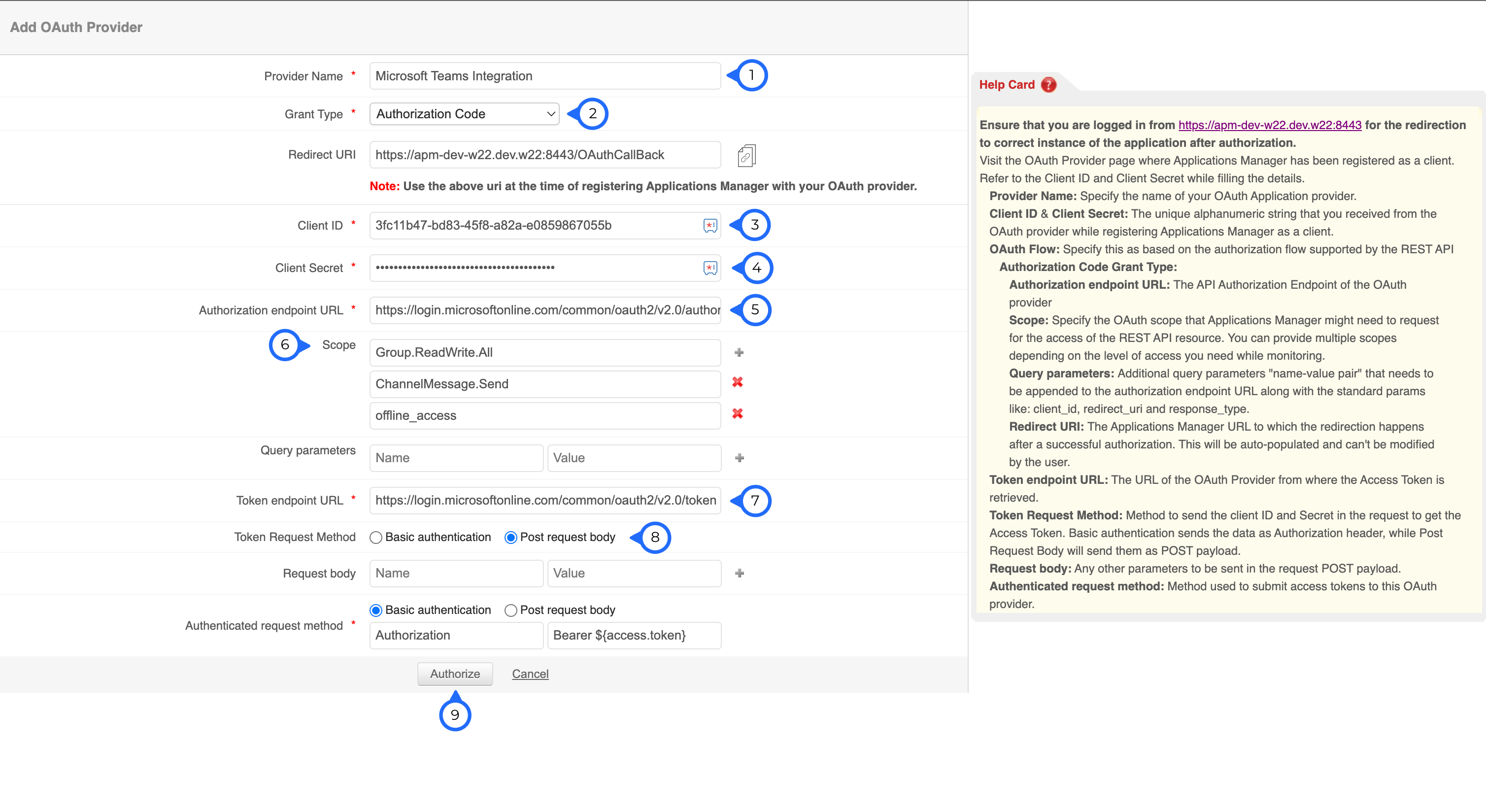Select Basic authentication for authenticated request method
1486x812 pixels.
coord(376,610)
